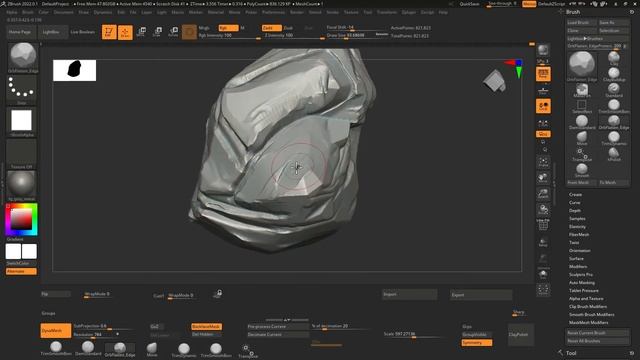Open the material sphere selector on left
The image size is (640, 360).
pyautogui.click(x=22, y=185)
